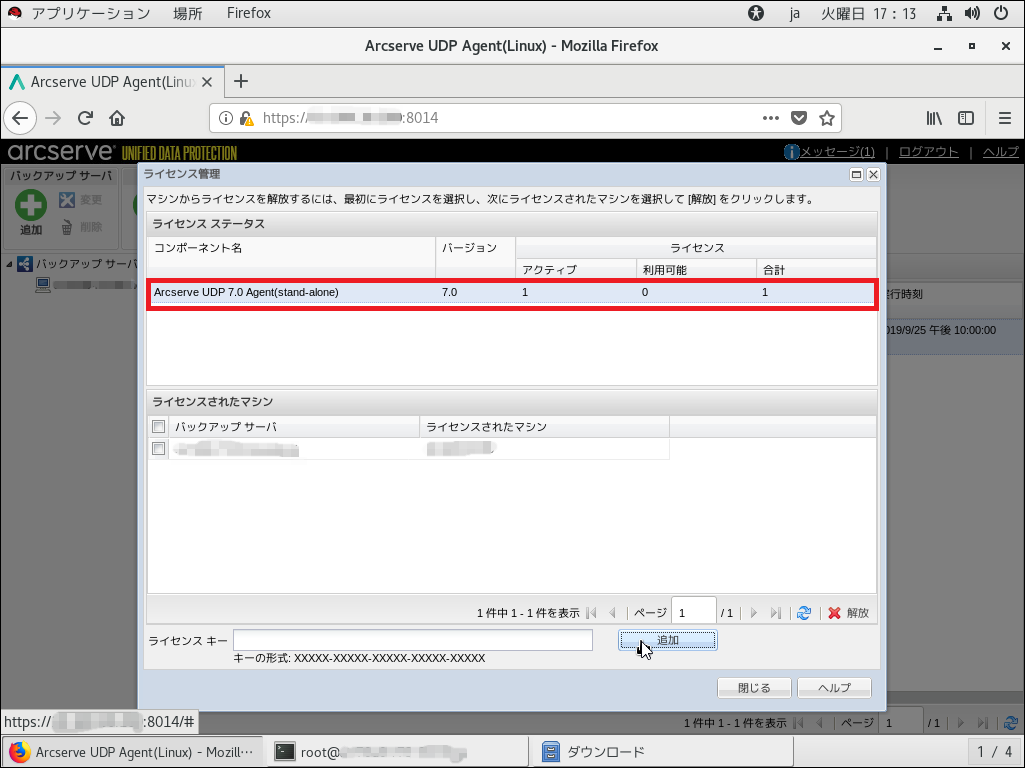Tick the select-all checkbox in licensed machines header

(x=158, y=427)
